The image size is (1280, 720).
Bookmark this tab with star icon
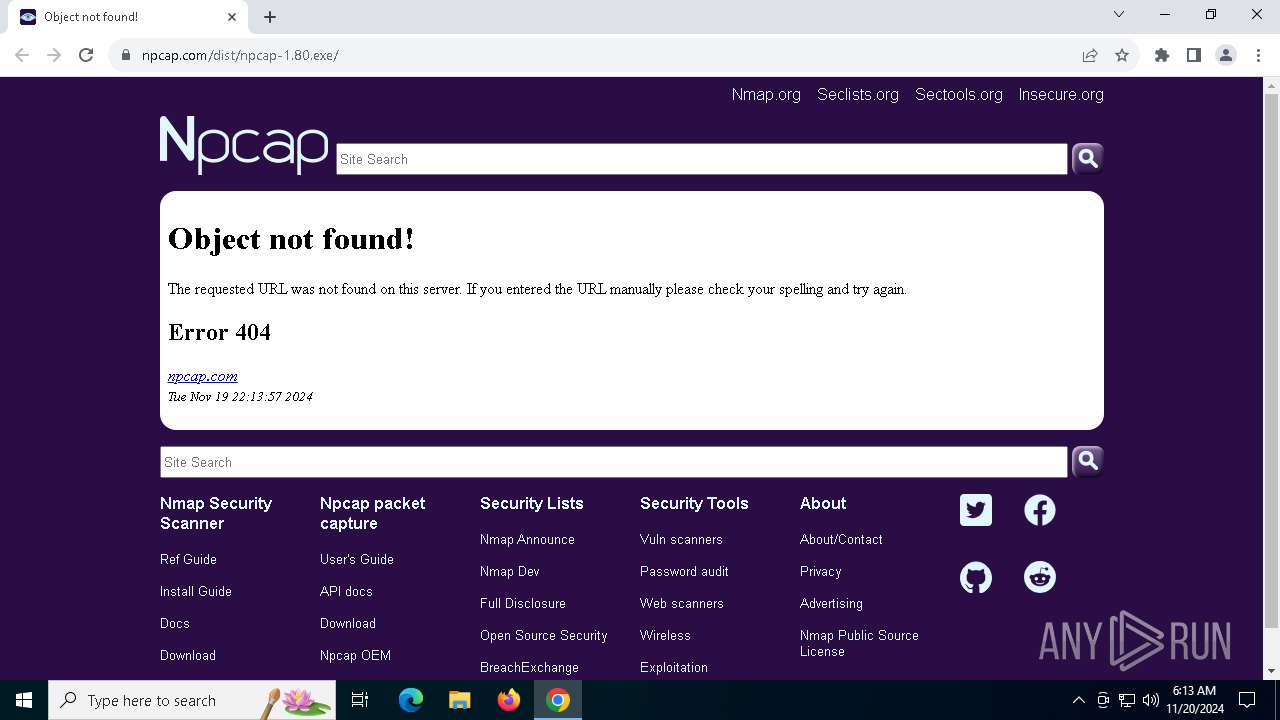click(1122, 55)
